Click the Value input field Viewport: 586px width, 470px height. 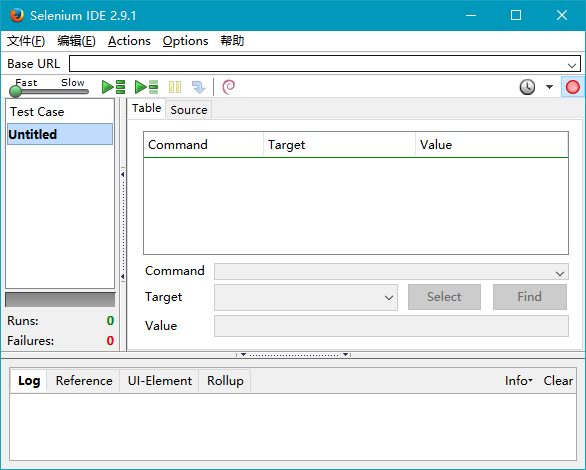pyautogui.click(x=391, y=326)
